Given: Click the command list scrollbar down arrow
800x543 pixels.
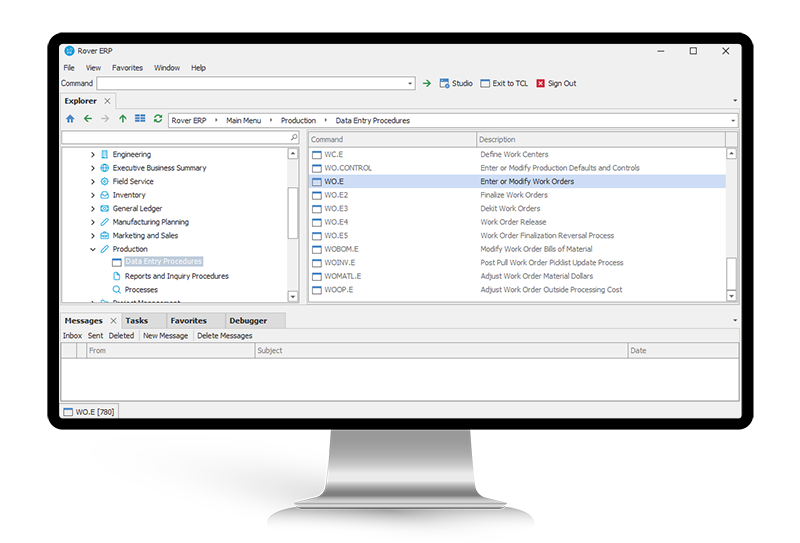Looking at the screenshot, I should tap(731, 295).
